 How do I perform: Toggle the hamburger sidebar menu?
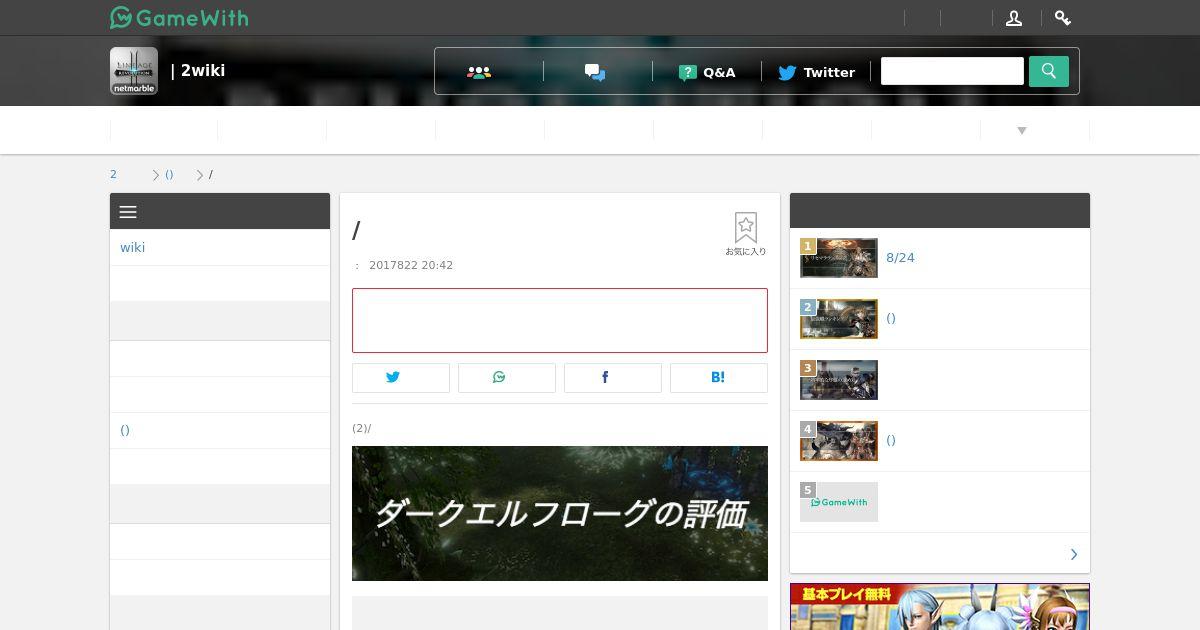point(128,212)
